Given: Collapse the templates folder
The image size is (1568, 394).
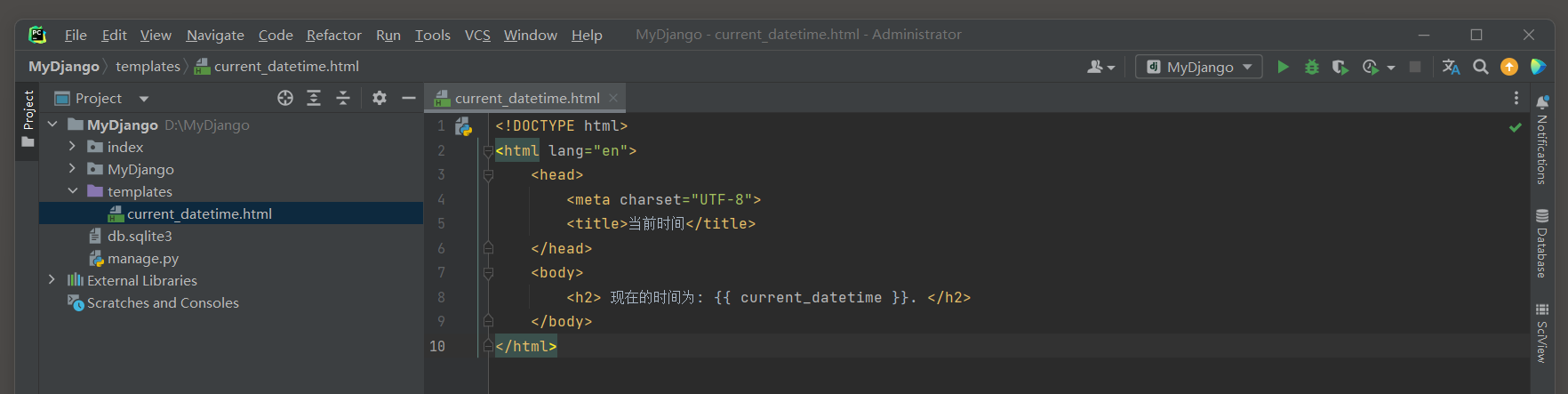Looking at the screenshot, I should (72, 191).
